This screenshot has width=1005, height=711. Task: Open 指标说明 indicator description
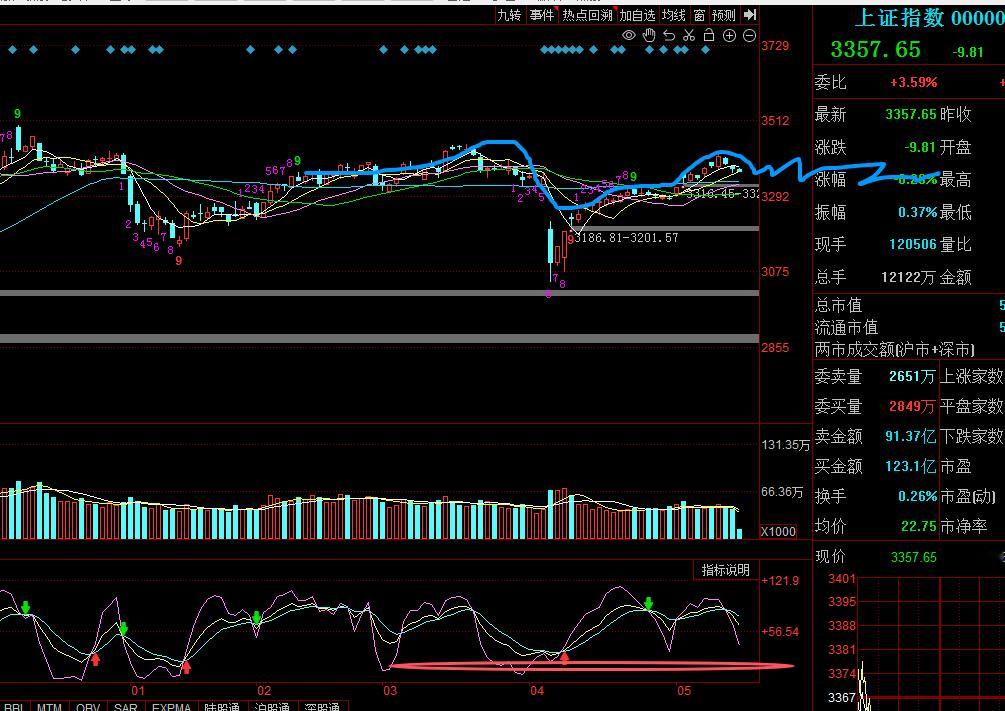tap(726, 570)
